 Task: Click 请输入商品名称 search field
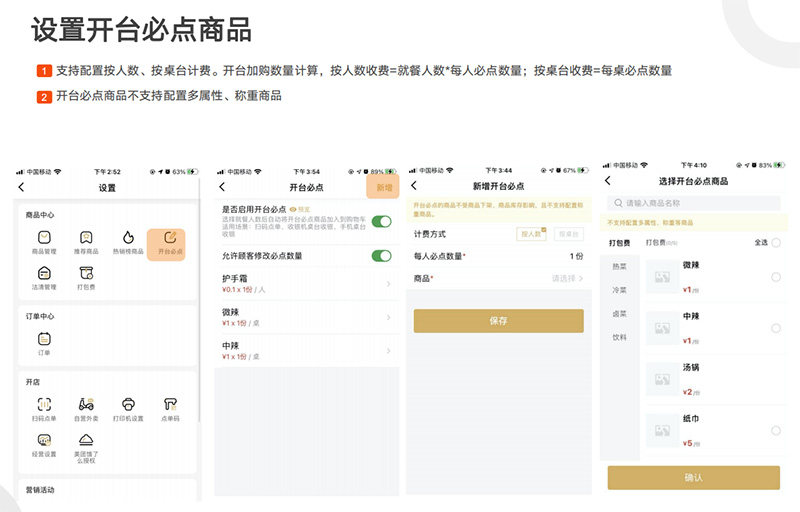[x=694, y=203]
